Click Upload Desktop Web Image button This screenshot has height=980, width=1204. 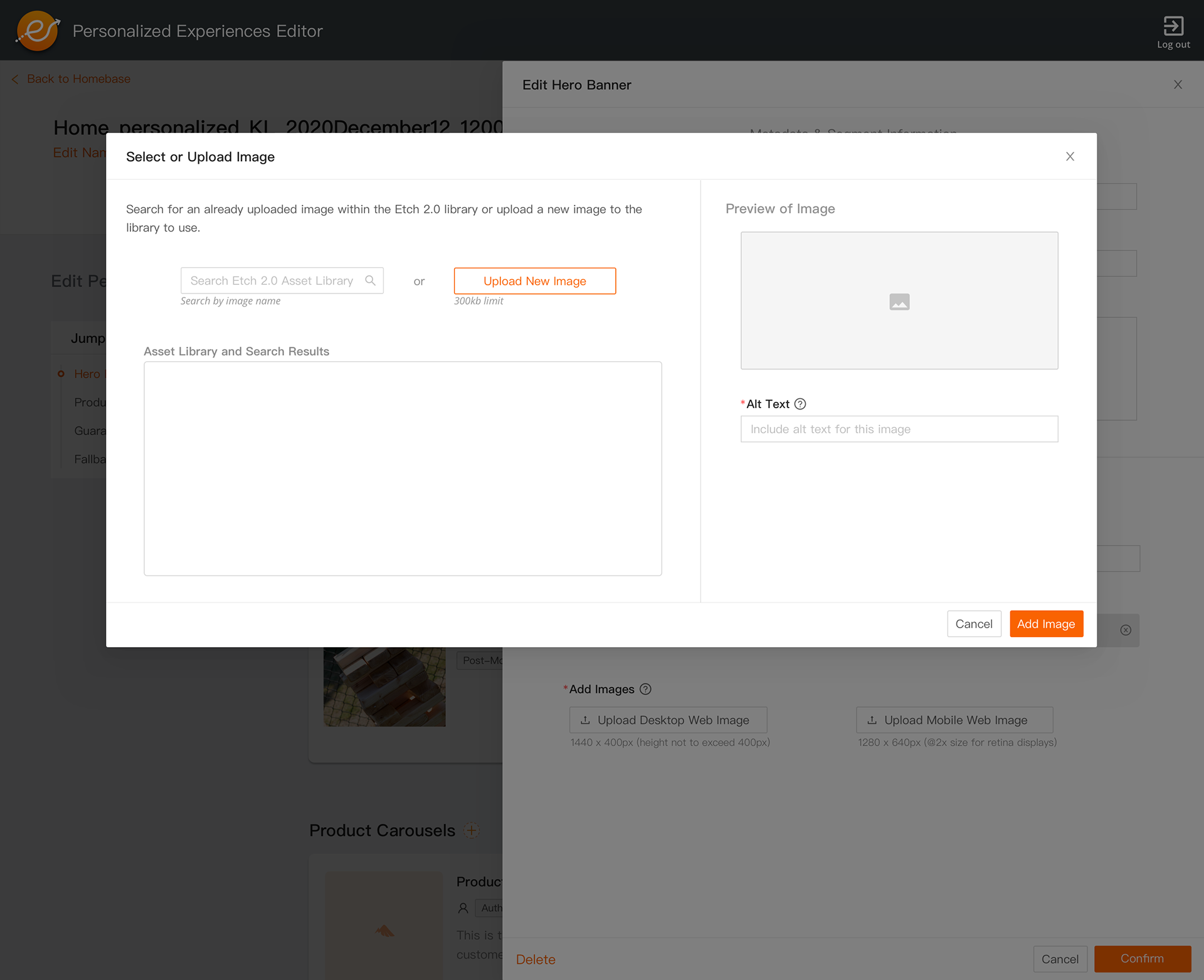[x=668, y=720]
